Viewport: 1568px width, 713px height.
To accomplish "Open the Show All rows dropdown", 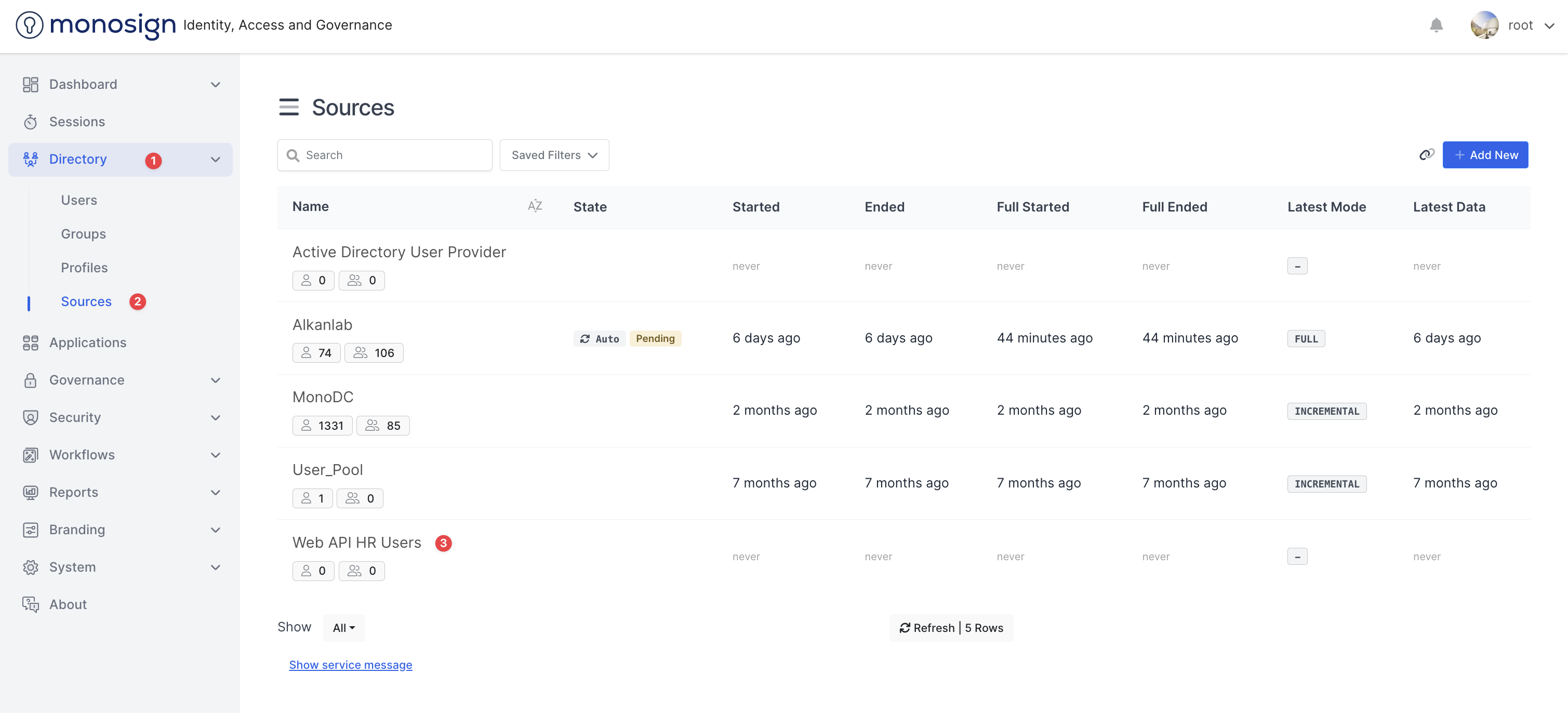I will point(343,628).
